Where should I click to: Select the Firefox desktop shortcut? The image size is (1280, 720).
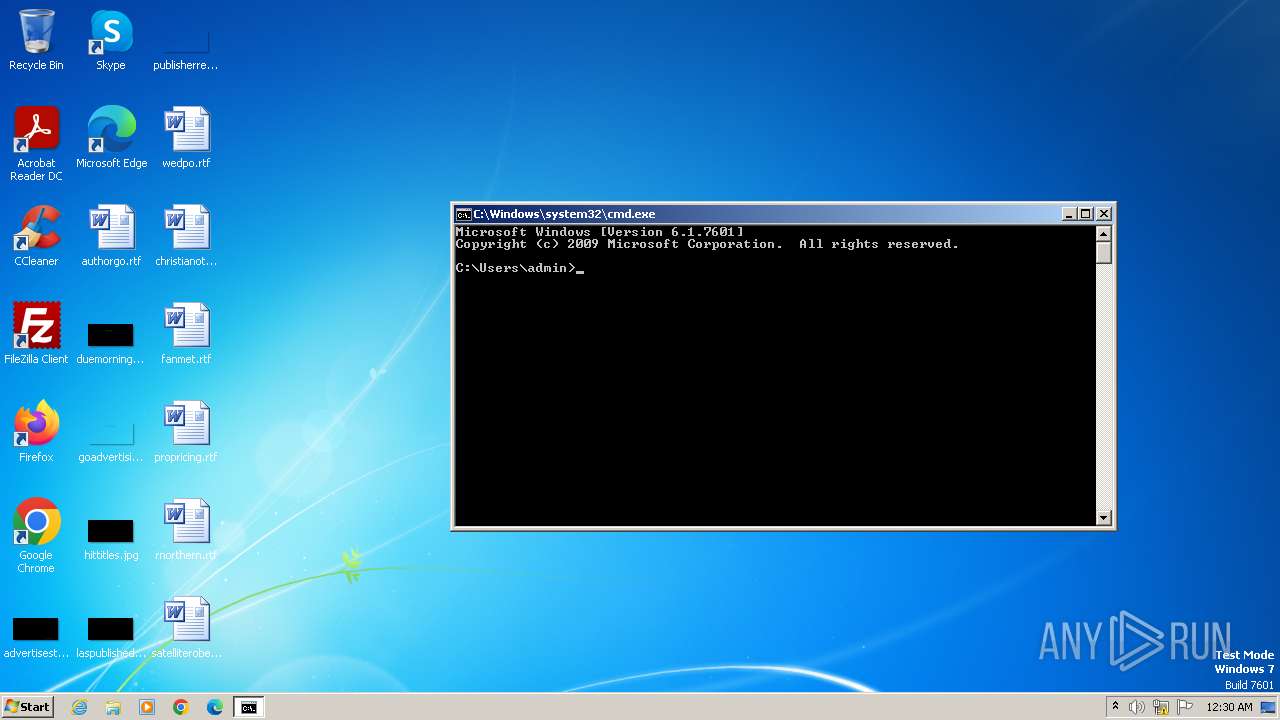pos(36,431)
